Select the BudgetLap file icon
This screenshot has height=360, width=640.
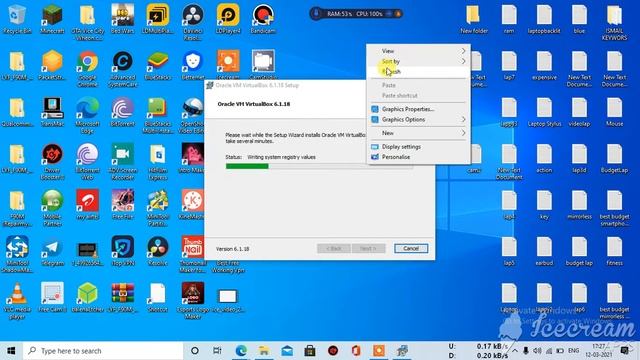614,158
